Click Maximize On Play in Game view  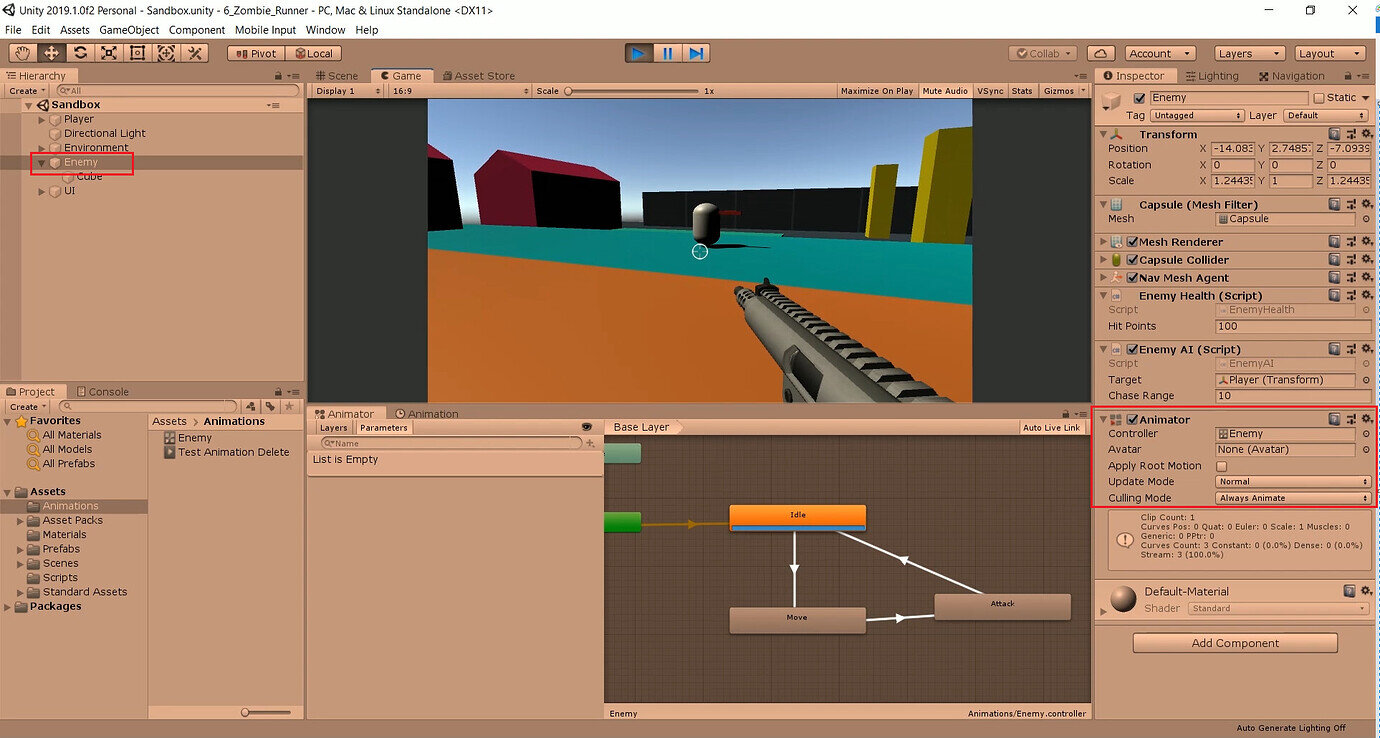coord(876,90)
